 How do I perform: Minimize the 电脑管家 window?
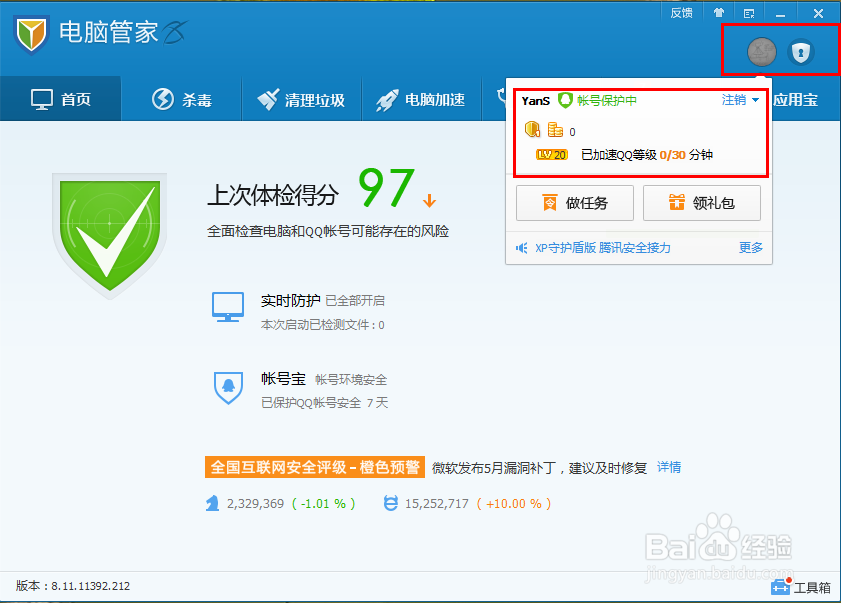coord(780,14)
